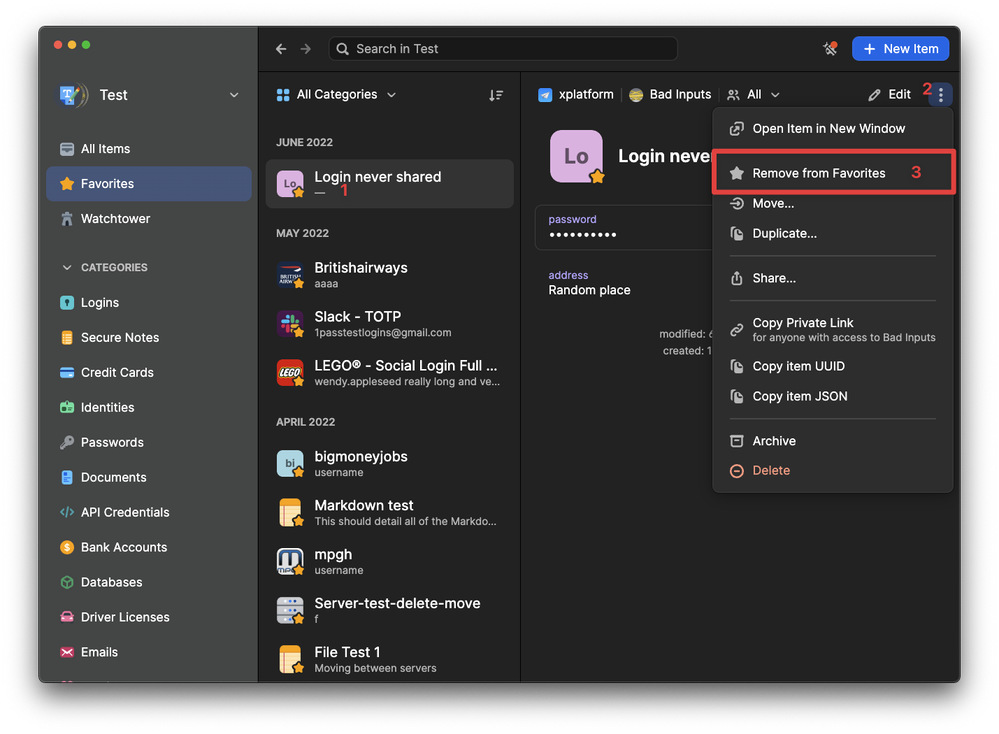This screenshot has width=999, height=734.
Task: Click the Slack - TOTP item icon
Action: pos(290,324)
